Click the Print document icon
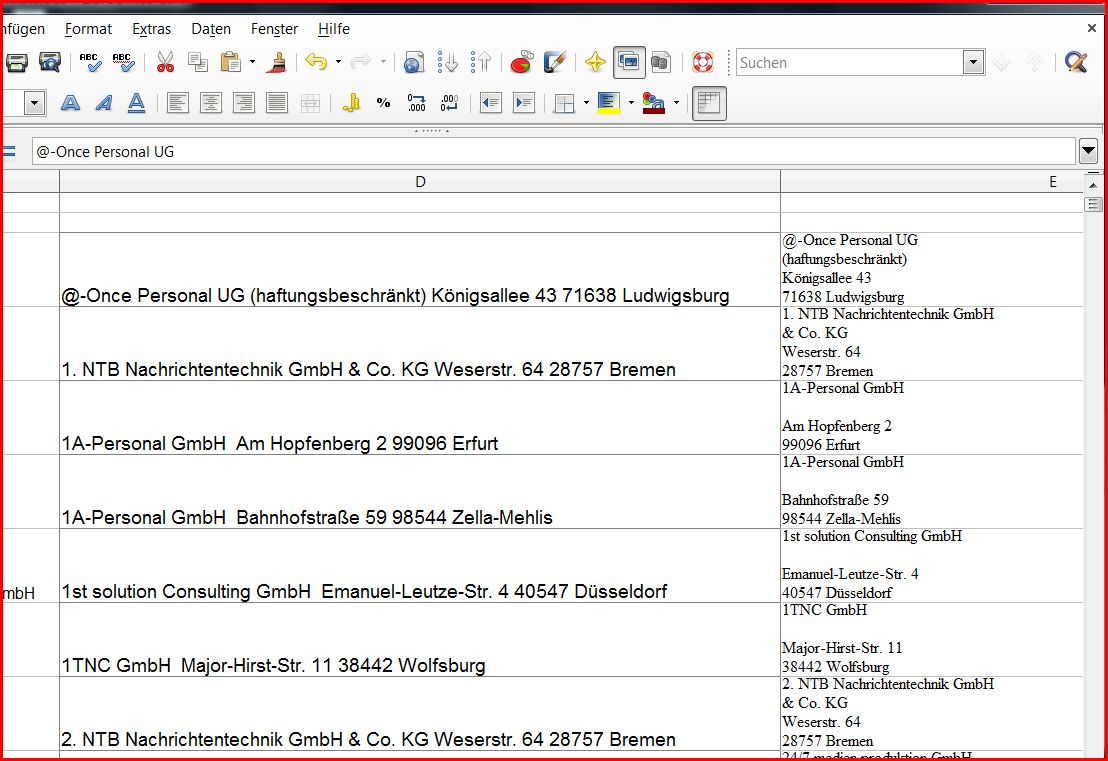Image resolution: width=1108 pixels, height=761 pixels. click(16, 62)
